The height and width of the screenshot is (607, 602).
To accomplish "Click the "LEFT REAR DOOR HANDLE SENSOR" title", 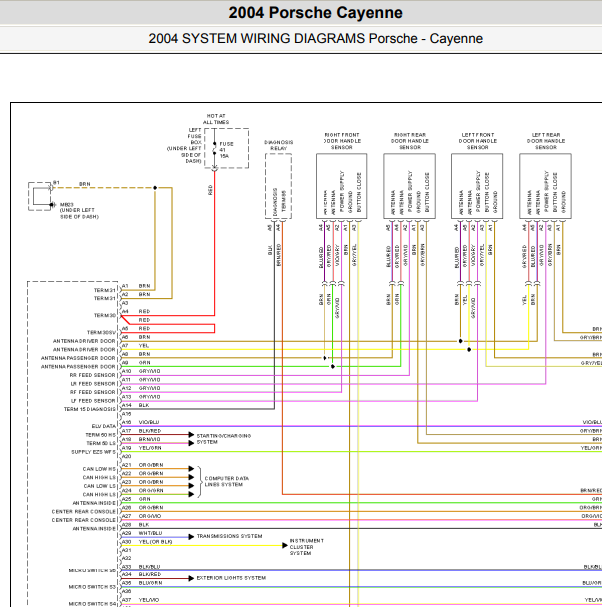I will click(546, 141).
